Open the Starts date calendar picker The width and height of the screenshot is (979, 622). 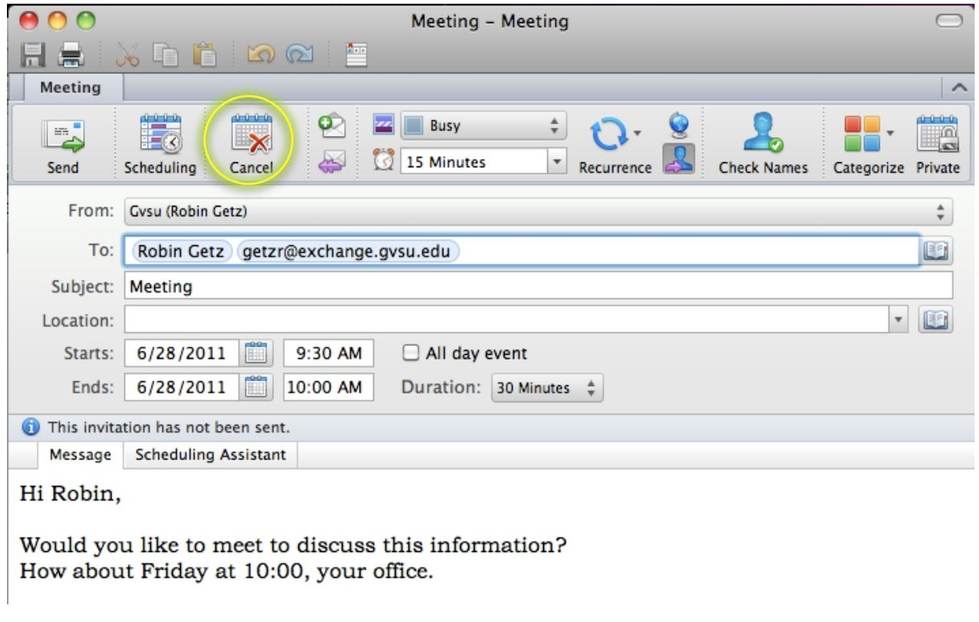(x=256, y=353)
